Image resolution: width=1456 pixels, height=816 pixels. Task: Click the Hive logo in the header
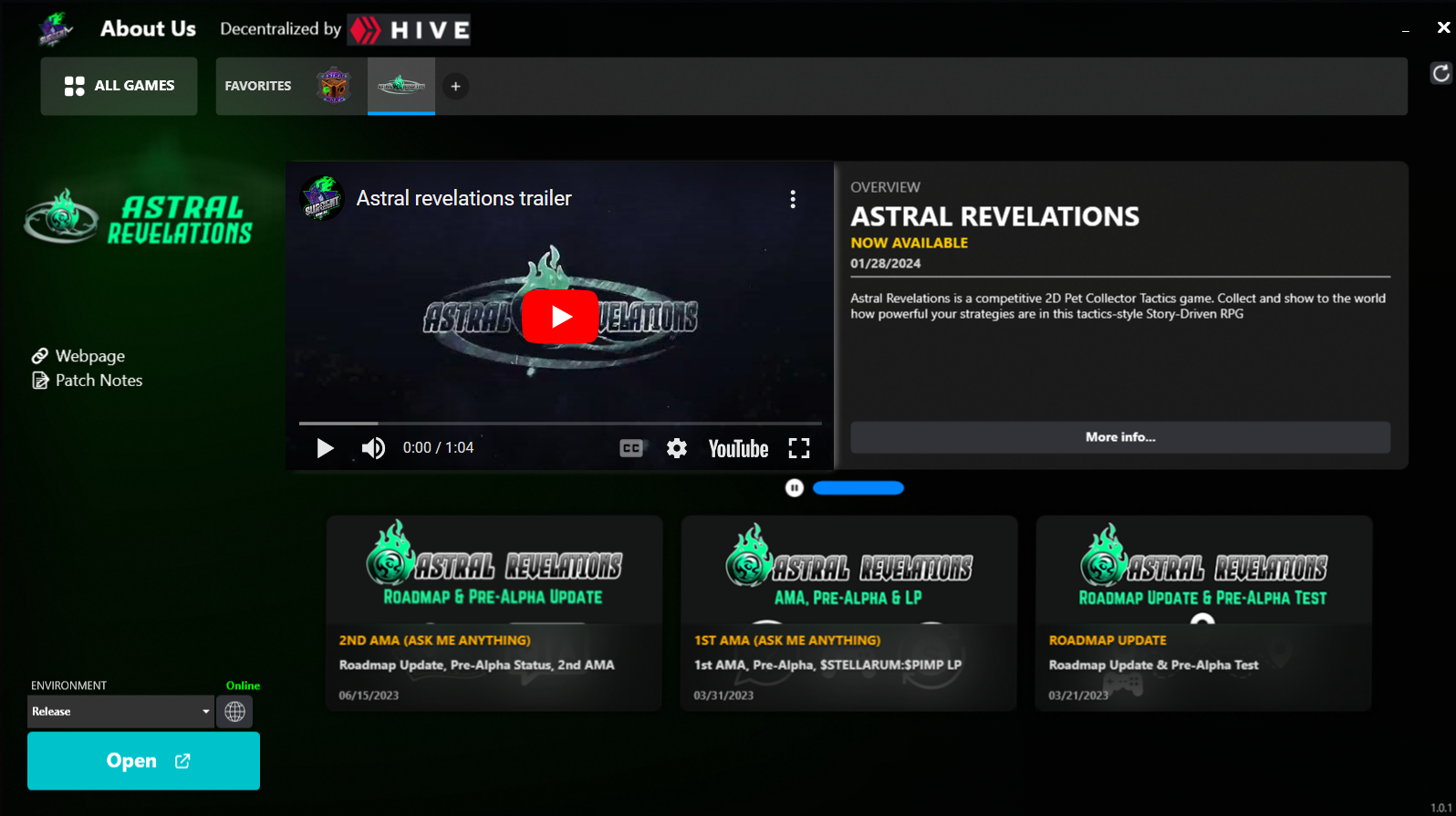(410, 30)
